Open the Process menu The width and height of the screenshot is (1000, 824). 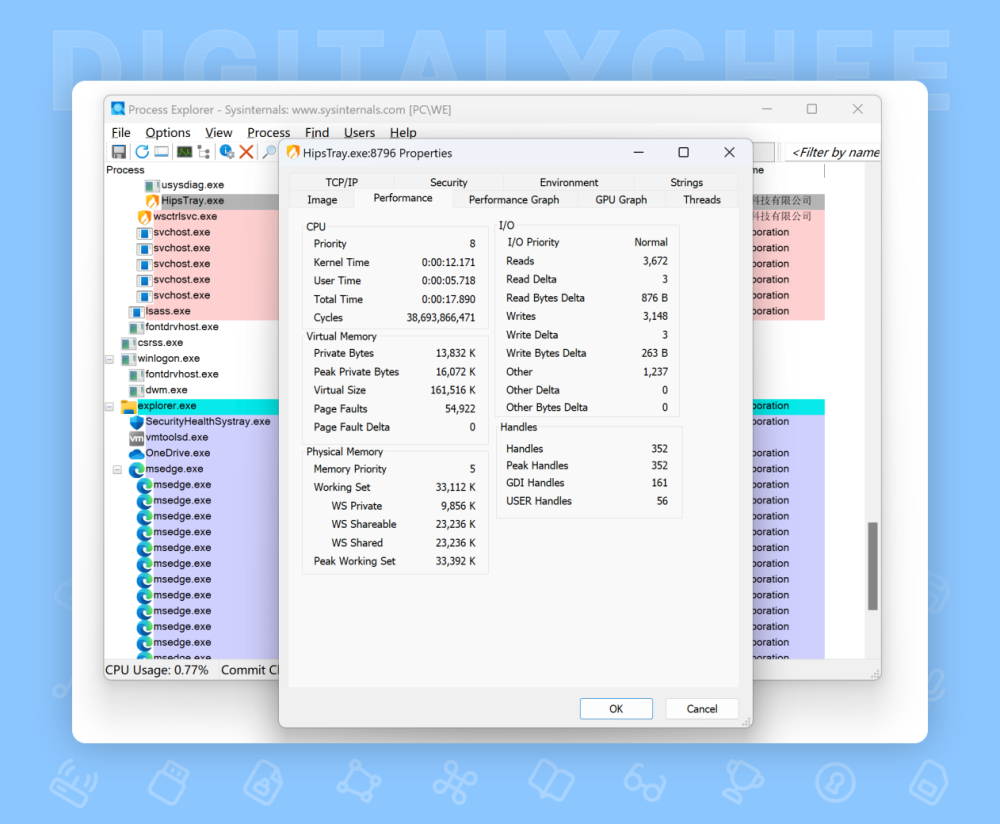(268, 133)
